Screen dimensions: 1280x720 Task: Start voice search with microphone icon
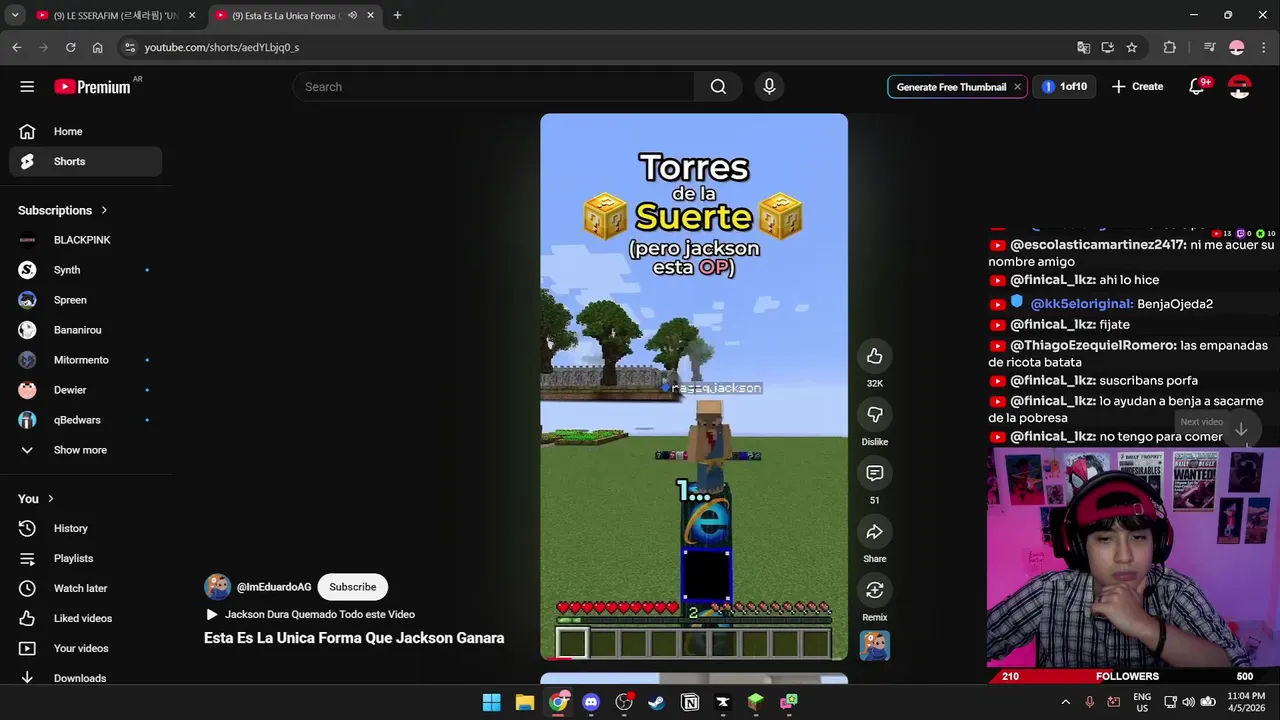769,87
